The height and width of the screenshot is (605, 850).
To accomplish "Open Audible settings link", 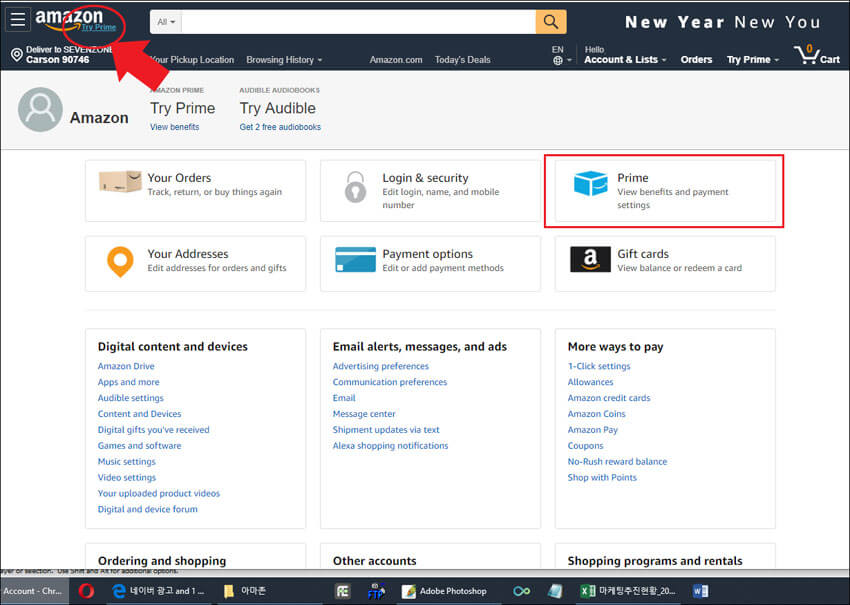I will click(x=131, y=398).
